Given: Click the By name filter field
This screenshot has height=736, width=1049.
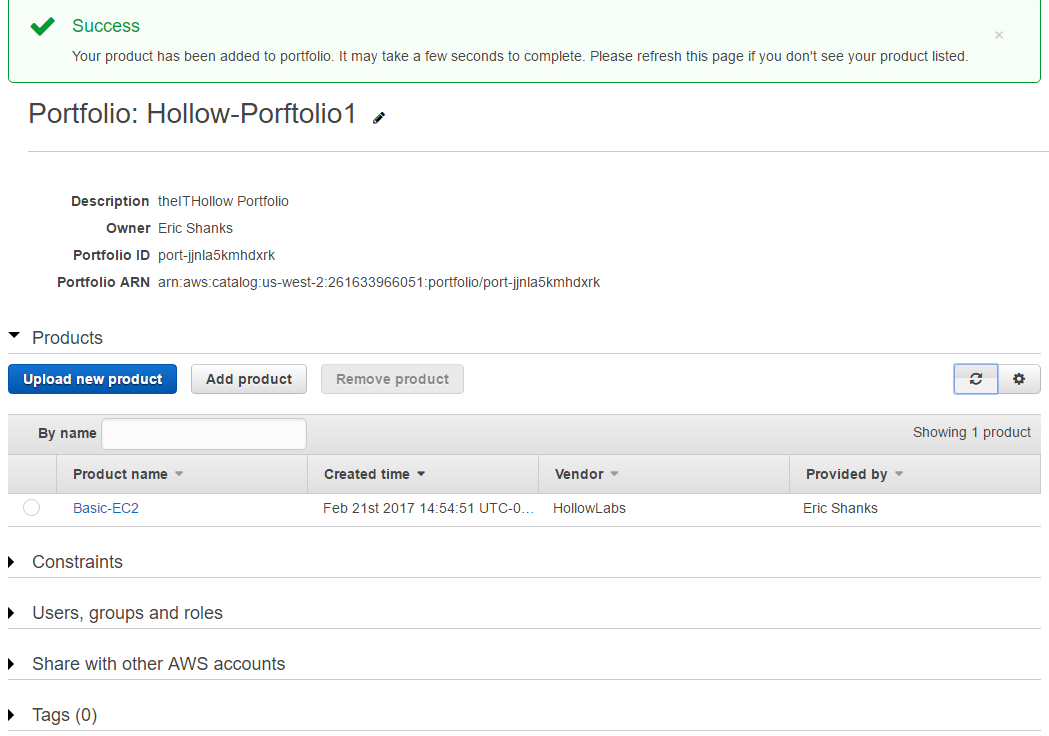Looking at the screenshot, I should pos(204,433).
